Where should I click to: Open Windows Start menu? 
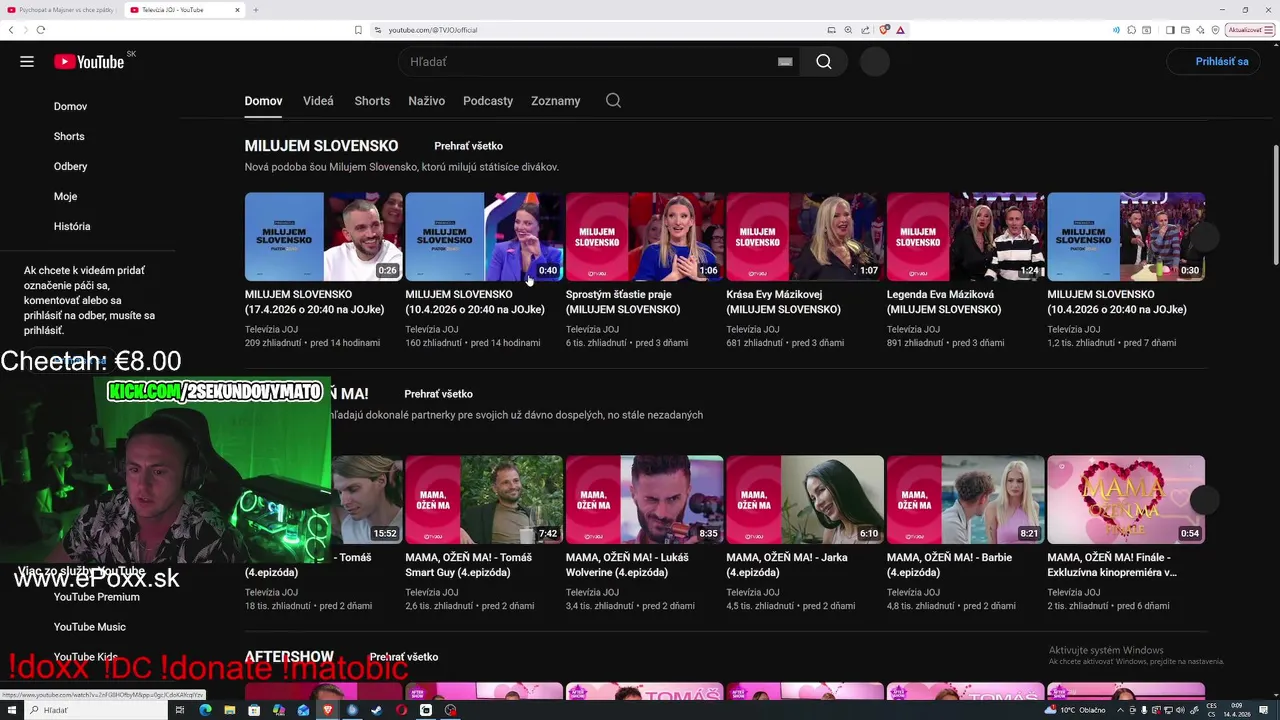point(10,710)
